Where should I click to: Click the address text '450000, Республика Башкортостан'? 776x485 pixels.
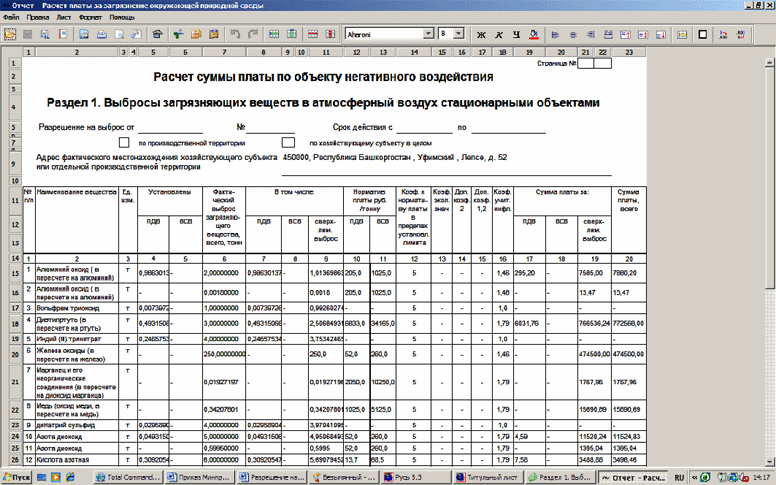(x=346, y=157)
